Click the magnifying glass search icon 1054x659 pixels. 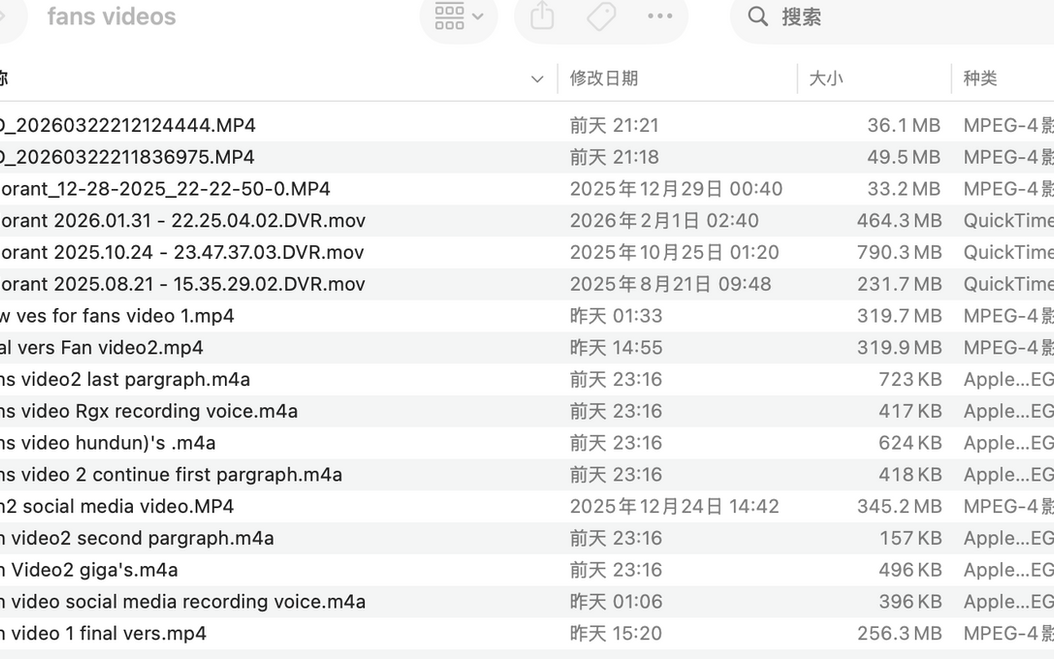758,16
